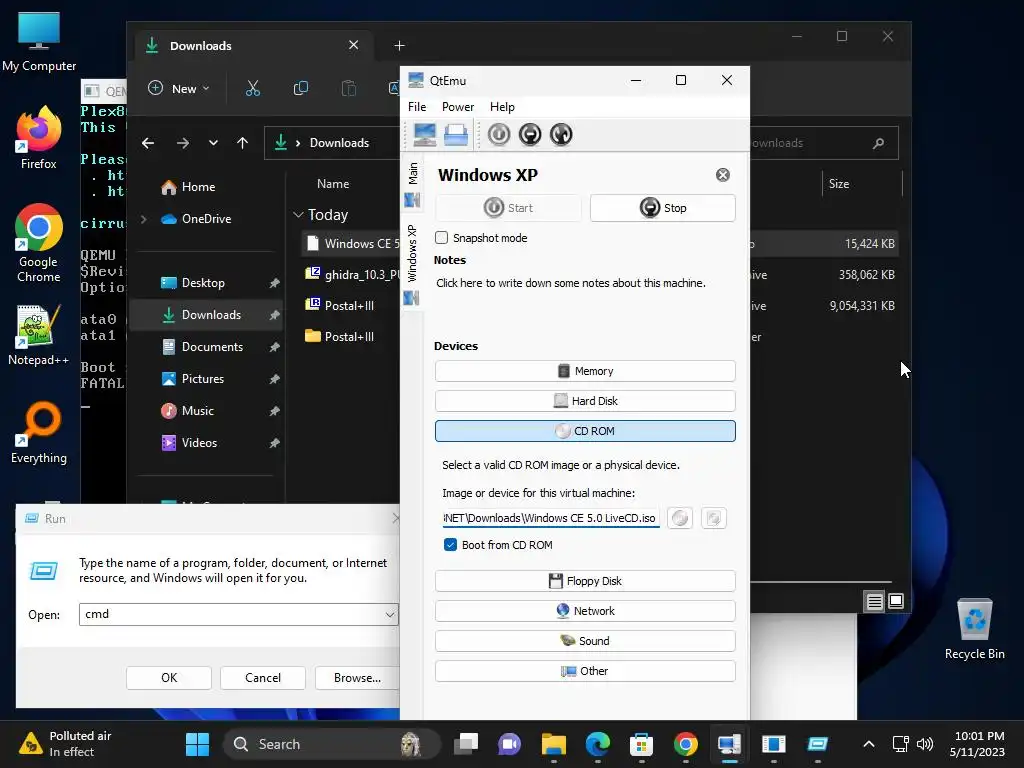Image resolution: width=1024 pixels, height=768 pixels.
Task: Select Desktop in Explorer sidebar
Action: (x=203, y=283)
